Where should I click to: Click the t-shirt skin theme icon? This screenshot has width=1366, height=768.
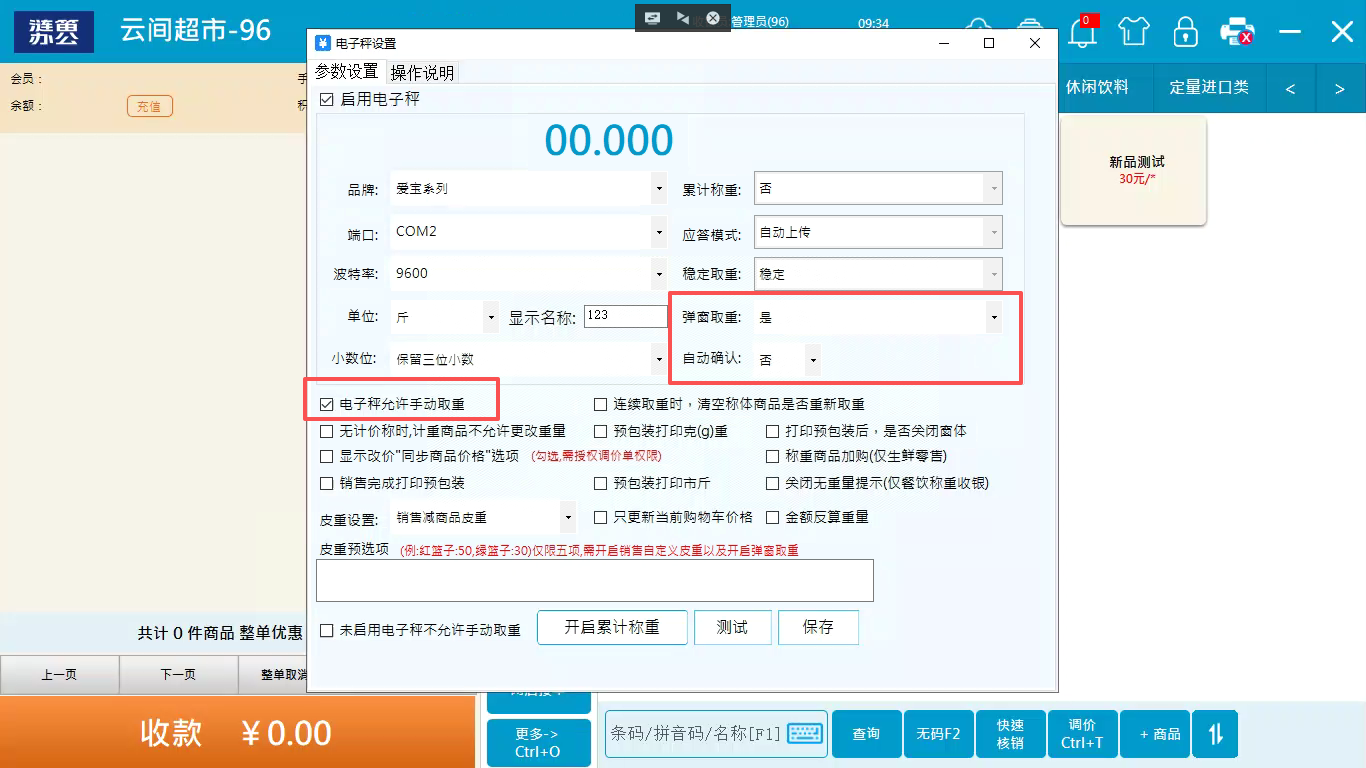(x=1134, y=31)
